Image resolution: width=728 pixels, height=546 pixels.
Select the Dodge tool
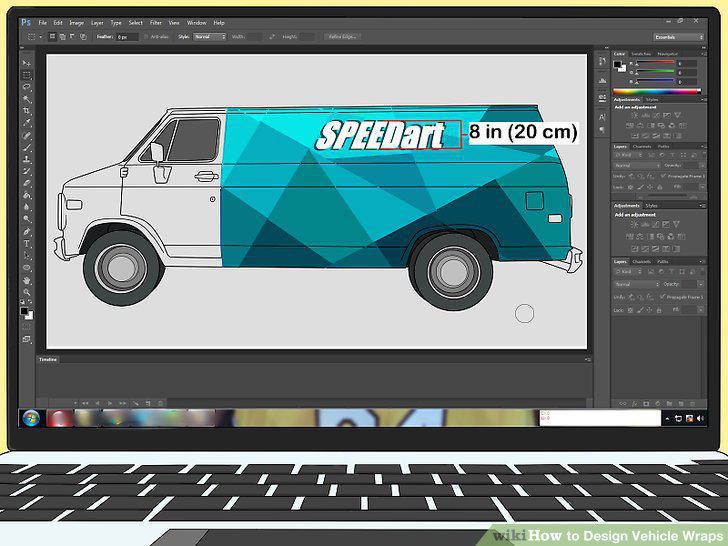tap(26, 220)
